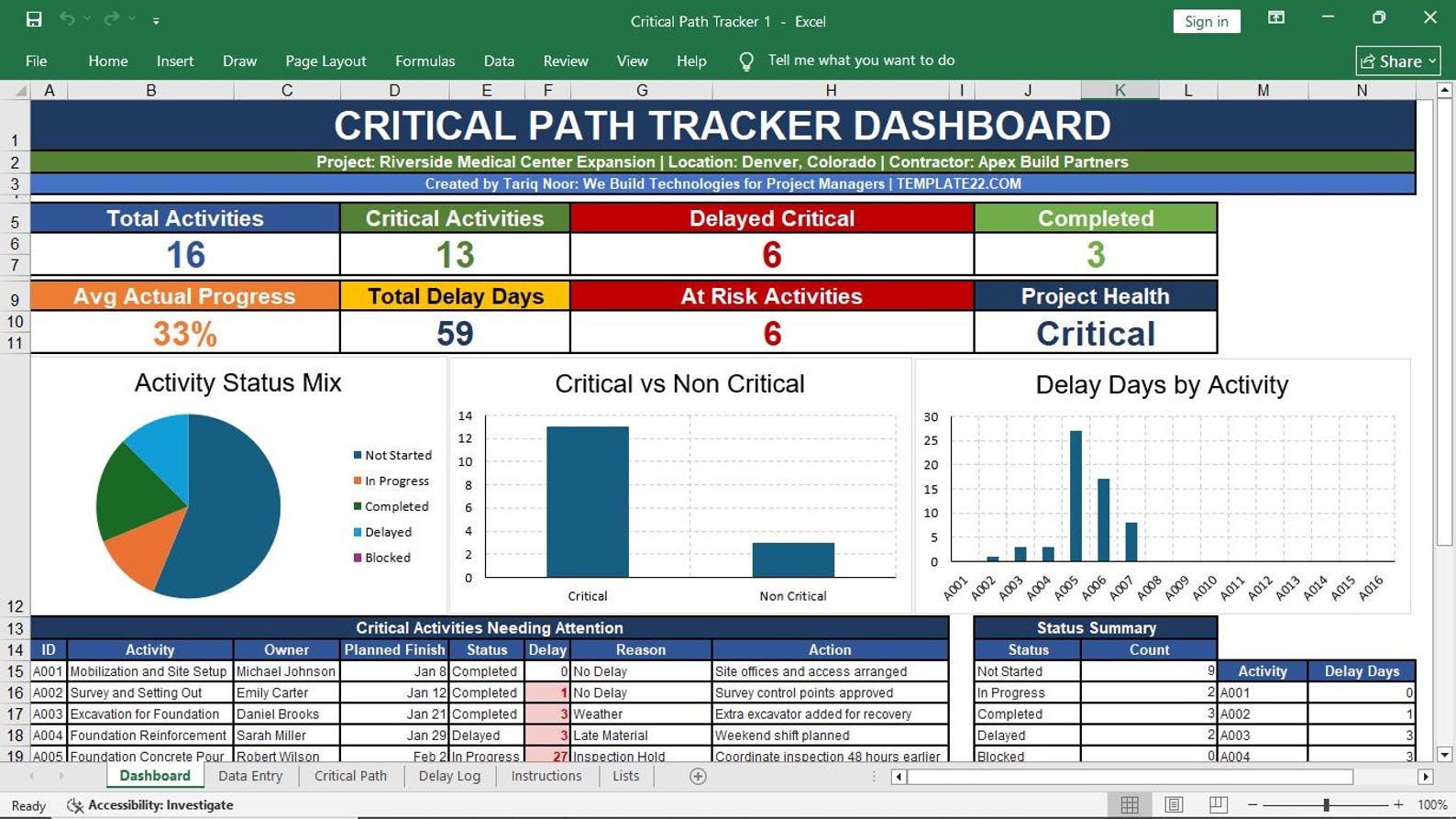Open the Formulas ribbon tab
Viewport: 1456px width, 819px height.
pyautogui.click(x=425, y=61)
